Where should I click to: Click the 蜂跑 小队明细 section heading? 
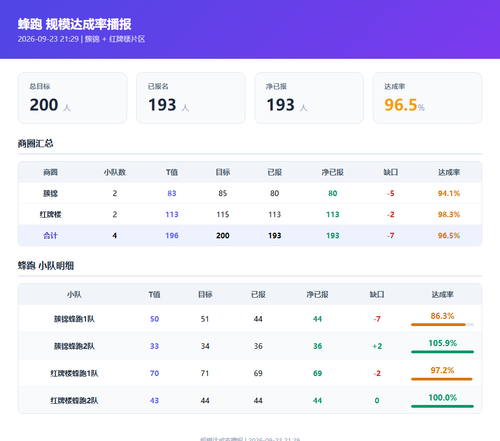pyautogui.click(x=46, y=266)
